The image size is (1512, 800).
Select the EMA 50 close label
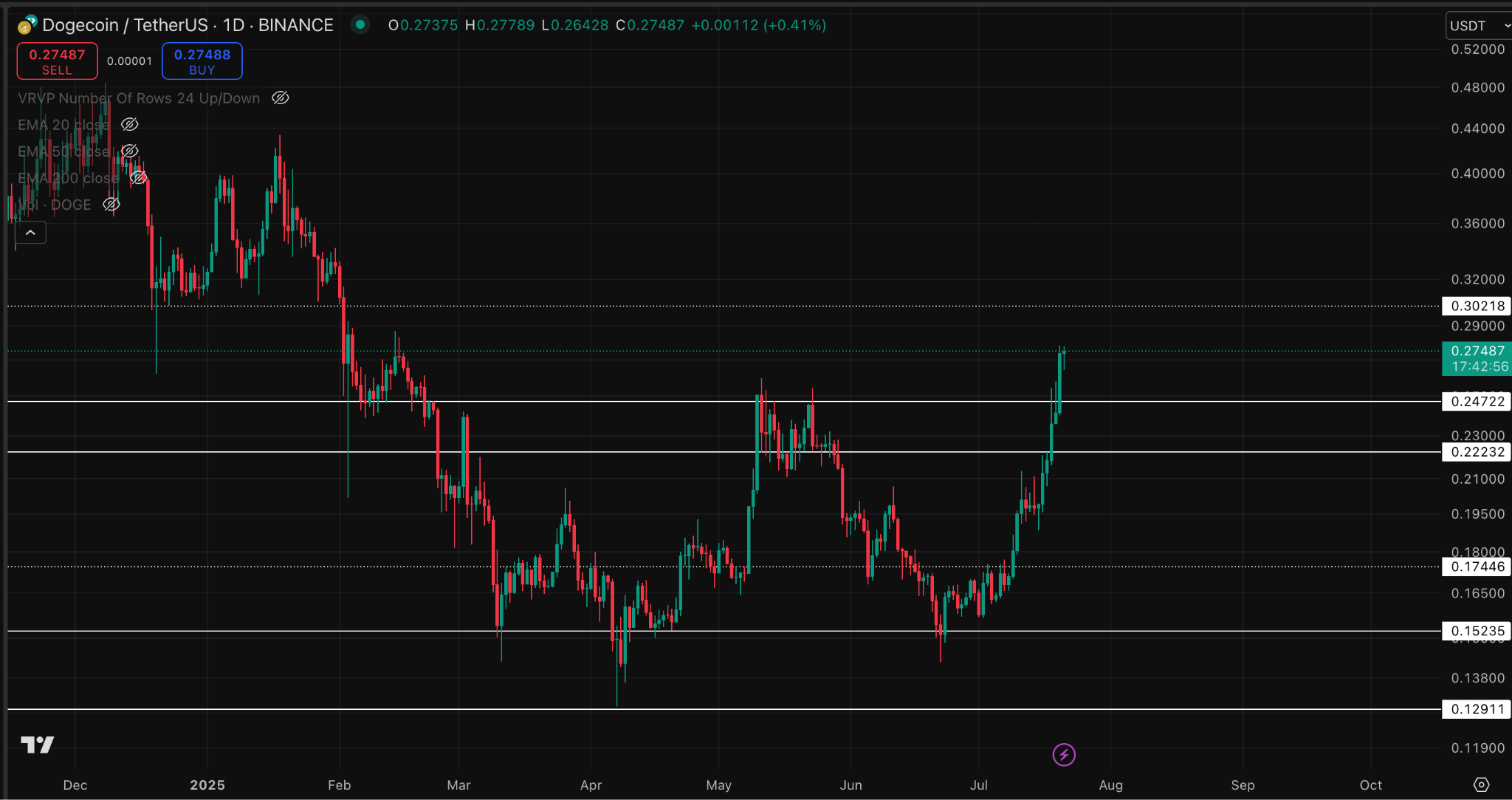pos(63,151)
